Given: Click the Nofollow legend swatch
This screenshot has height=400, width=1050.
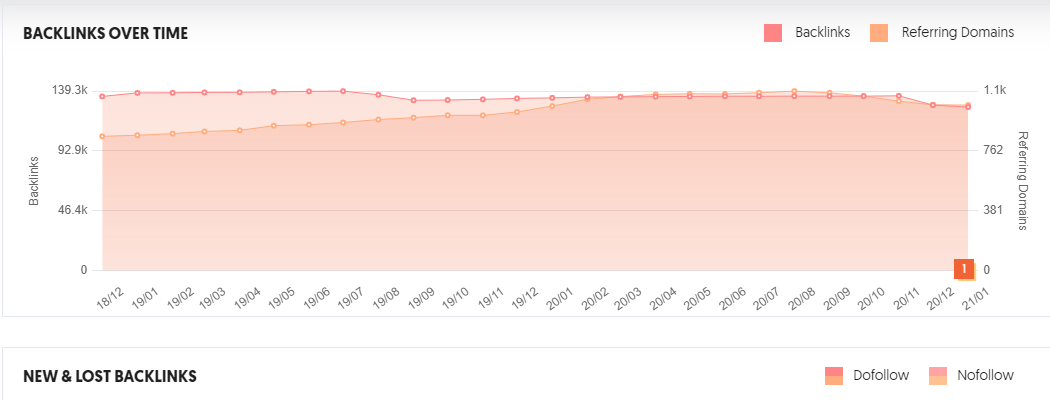Looking at the screenshot, I should [x=938, y=376].
